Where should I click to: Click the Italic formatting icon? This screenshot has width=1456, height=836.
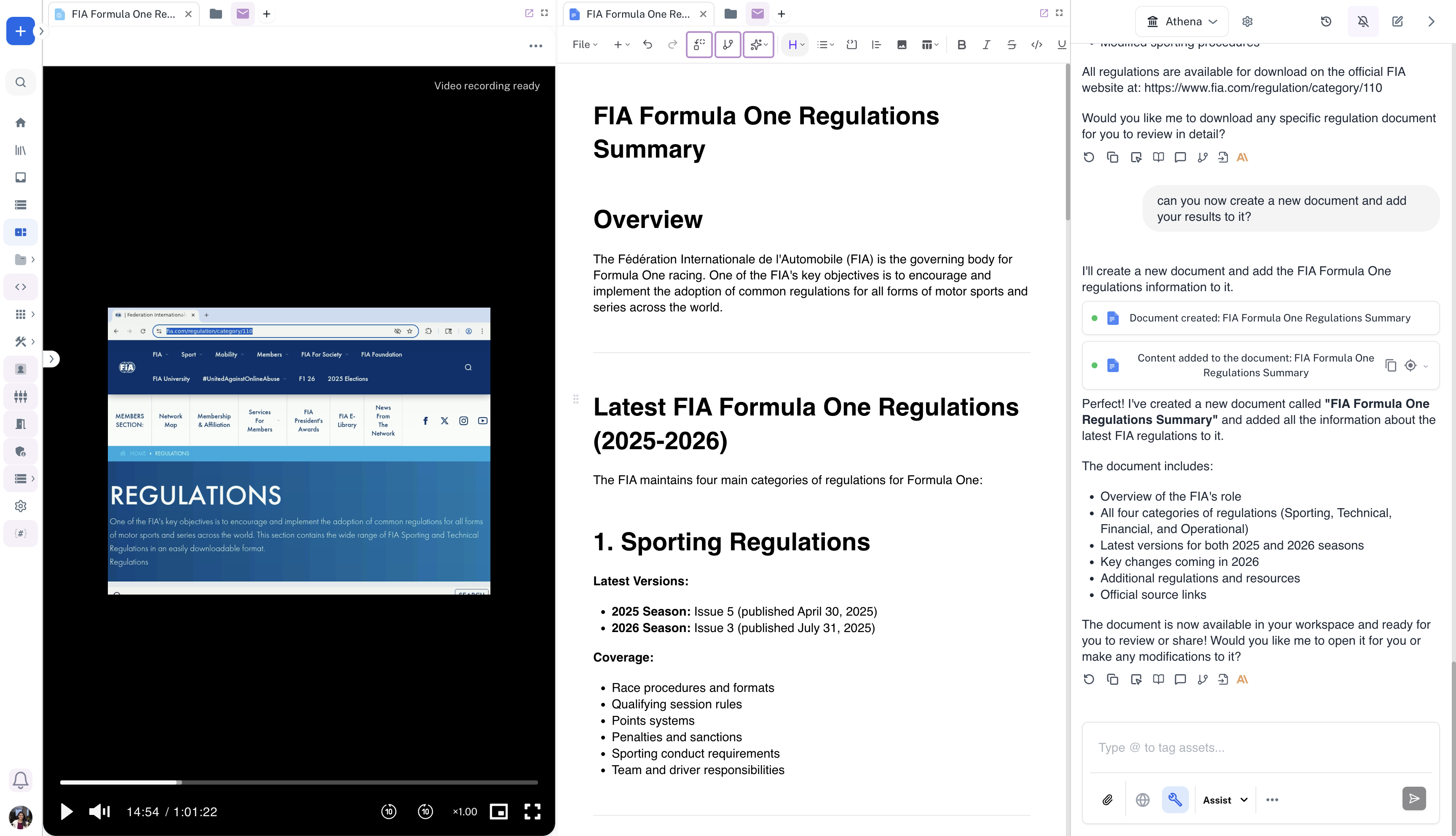point(986,45)
